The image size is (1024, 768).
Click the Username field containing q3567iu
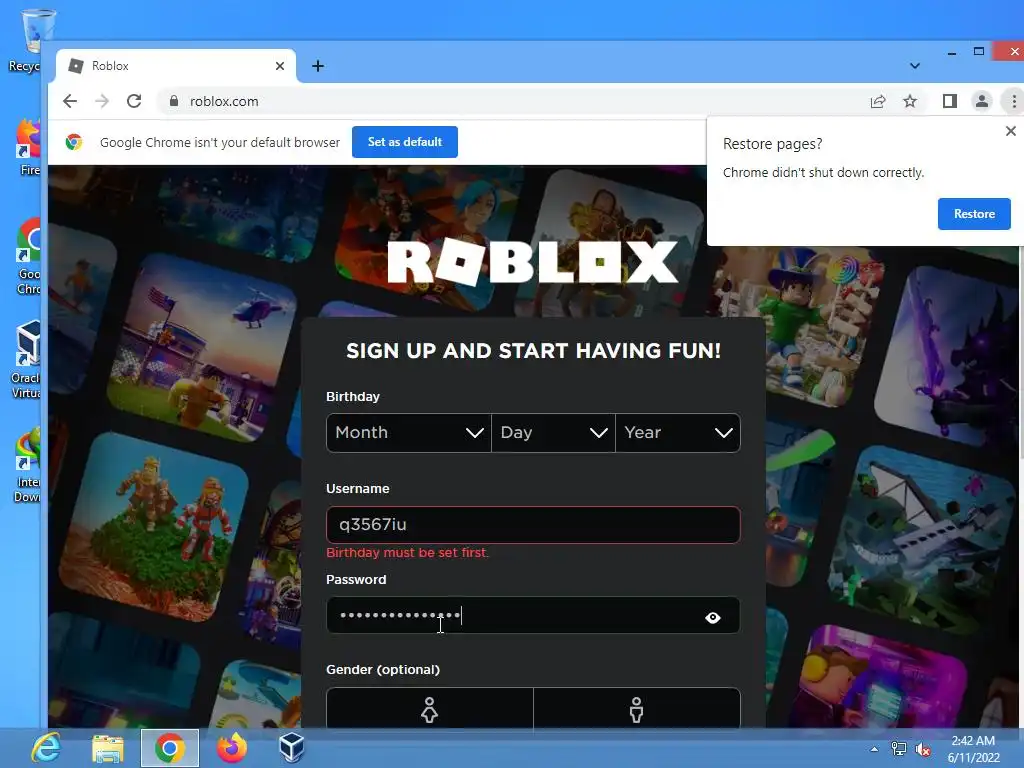point(533,524)
